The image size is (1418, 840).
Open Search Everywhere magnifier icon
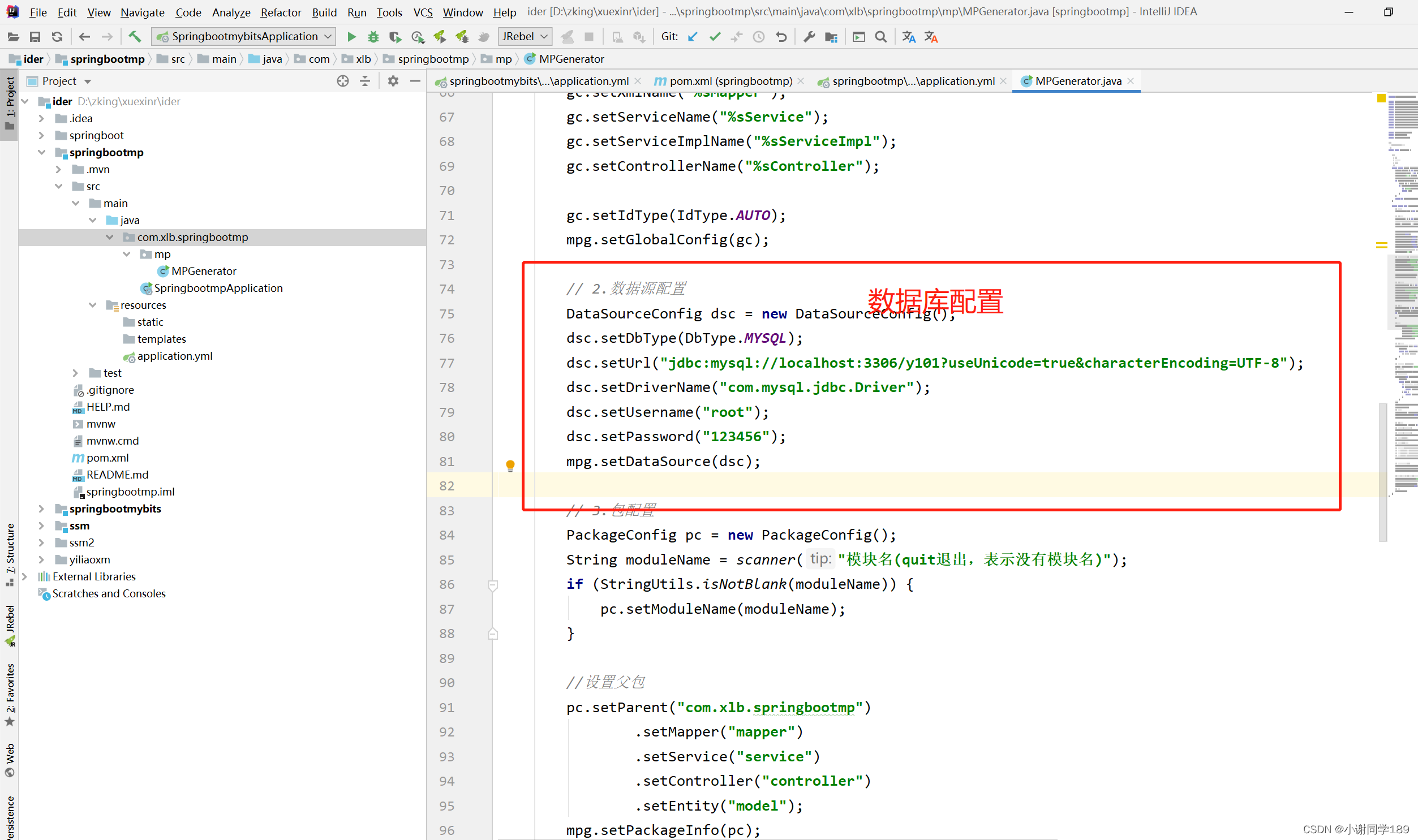click(x=881, y=37)
